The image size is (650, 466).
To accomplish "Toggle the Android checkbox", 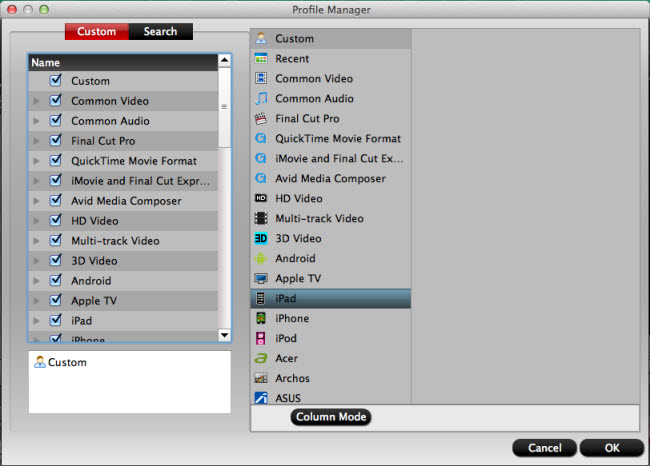I will [56, 280].
